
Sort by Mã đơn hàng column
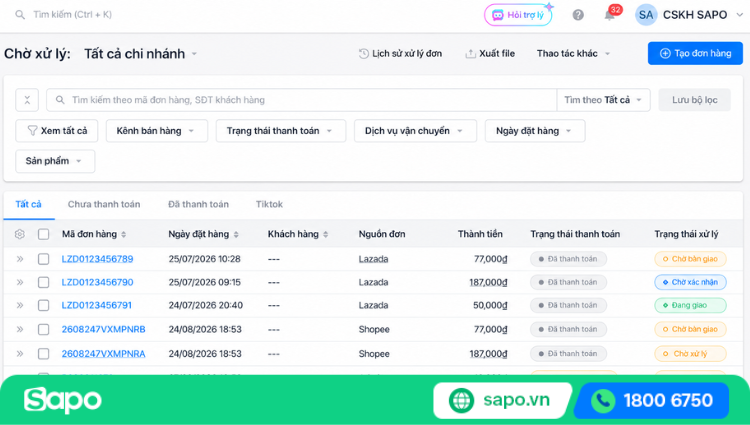[x=94, y=234]
